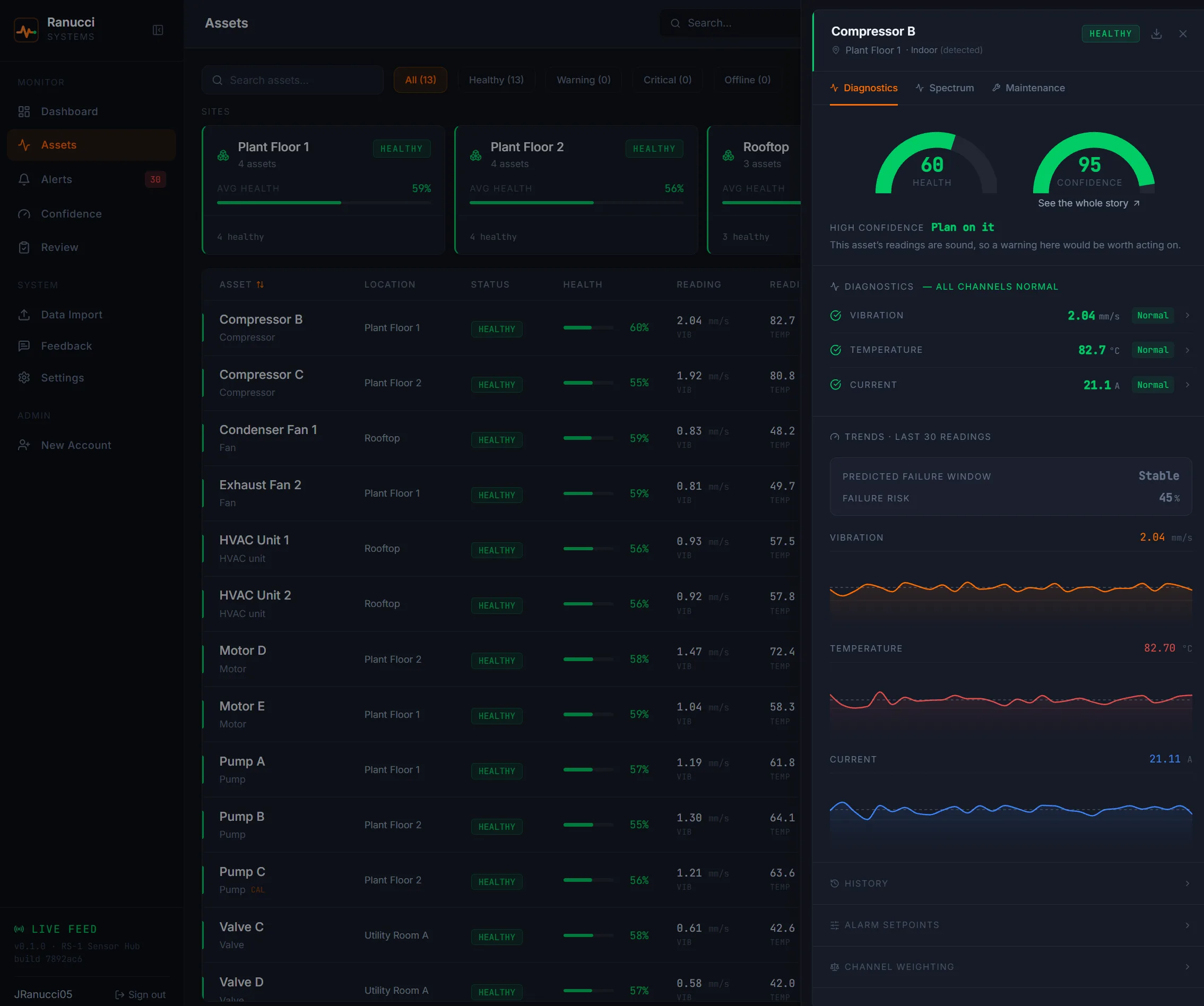1204x1006 pixels.
Task: Click the Sign out link
Action: click(141, 994)
